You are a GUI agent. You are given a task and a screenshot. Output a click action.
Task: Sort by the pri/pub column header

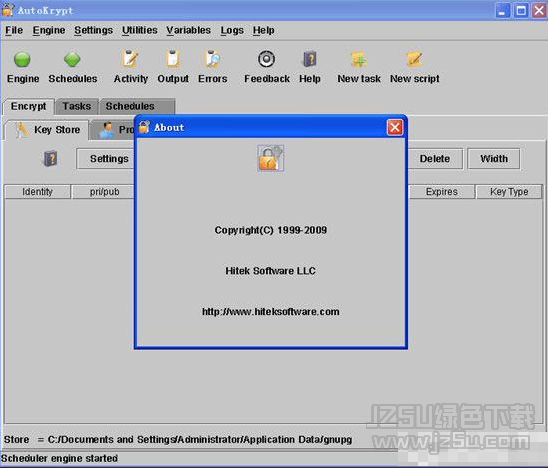click(x=103, y=192)
